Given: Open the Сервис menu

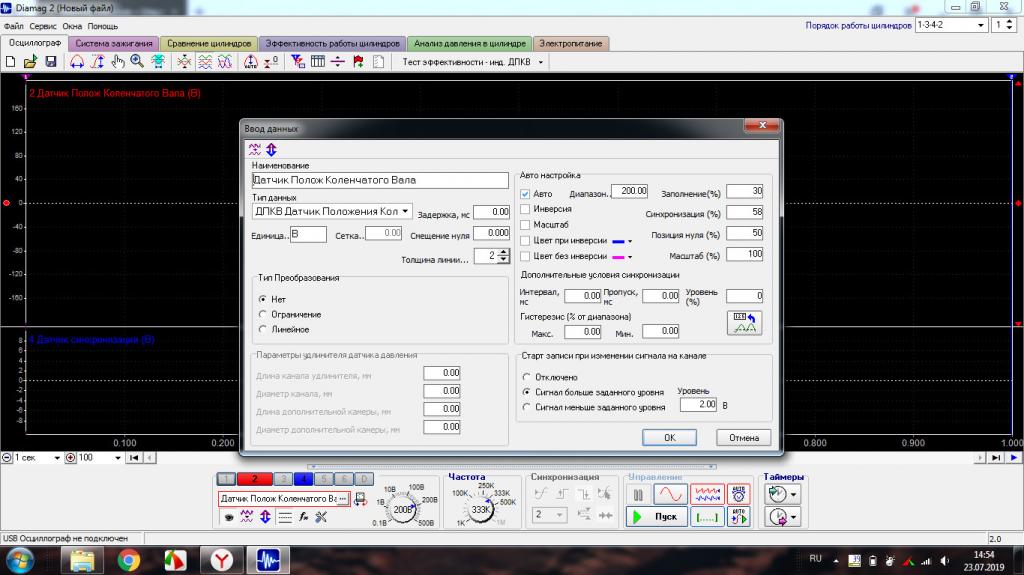Looking at the screenshot, I should pos(43,26).
